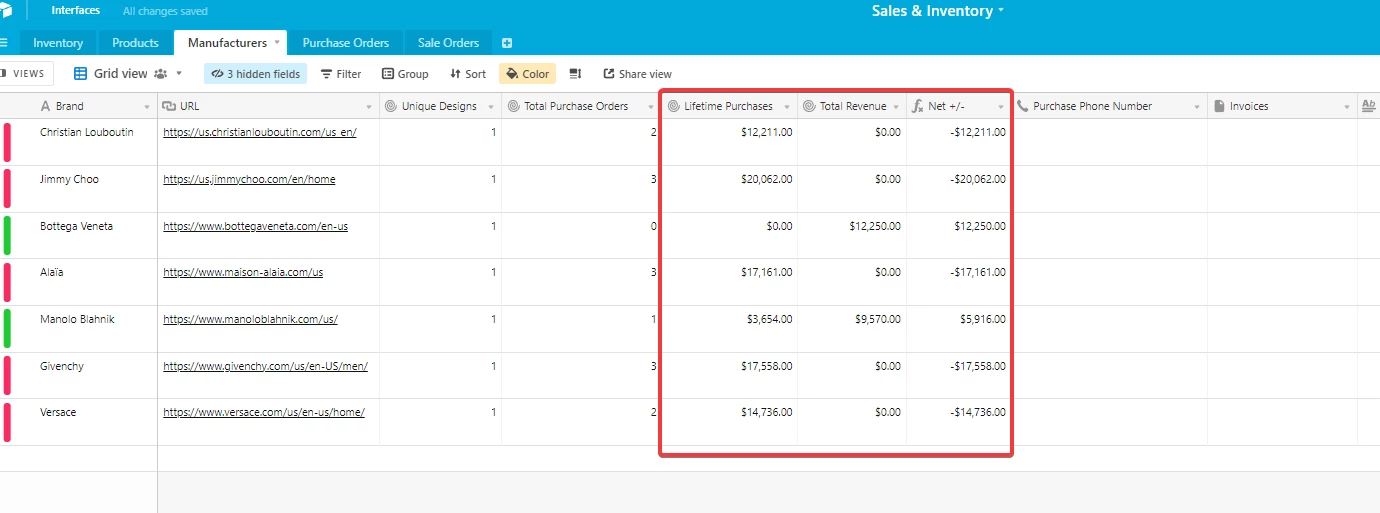Open the Sort button
Viewport: 1380px width, 513px height.
[468, 74]
